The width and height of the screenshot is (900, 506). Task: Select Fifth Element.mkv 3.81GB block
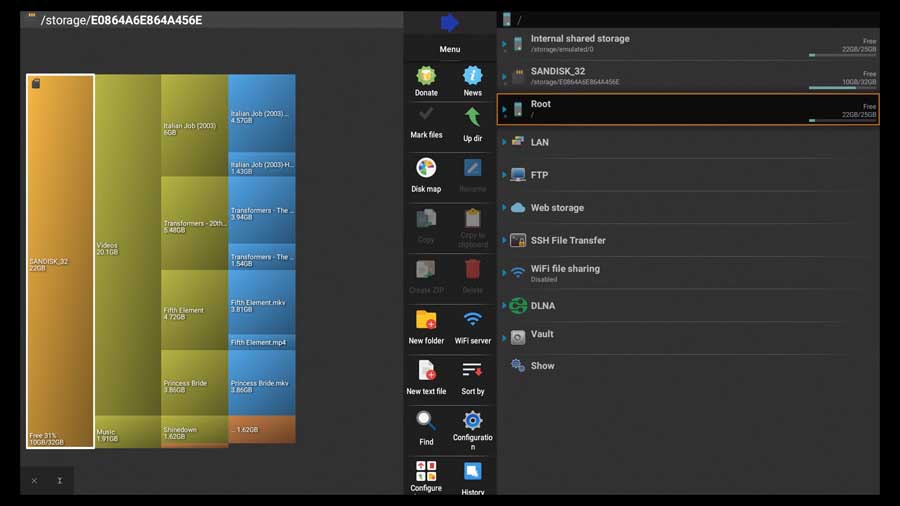pos(262,302)
